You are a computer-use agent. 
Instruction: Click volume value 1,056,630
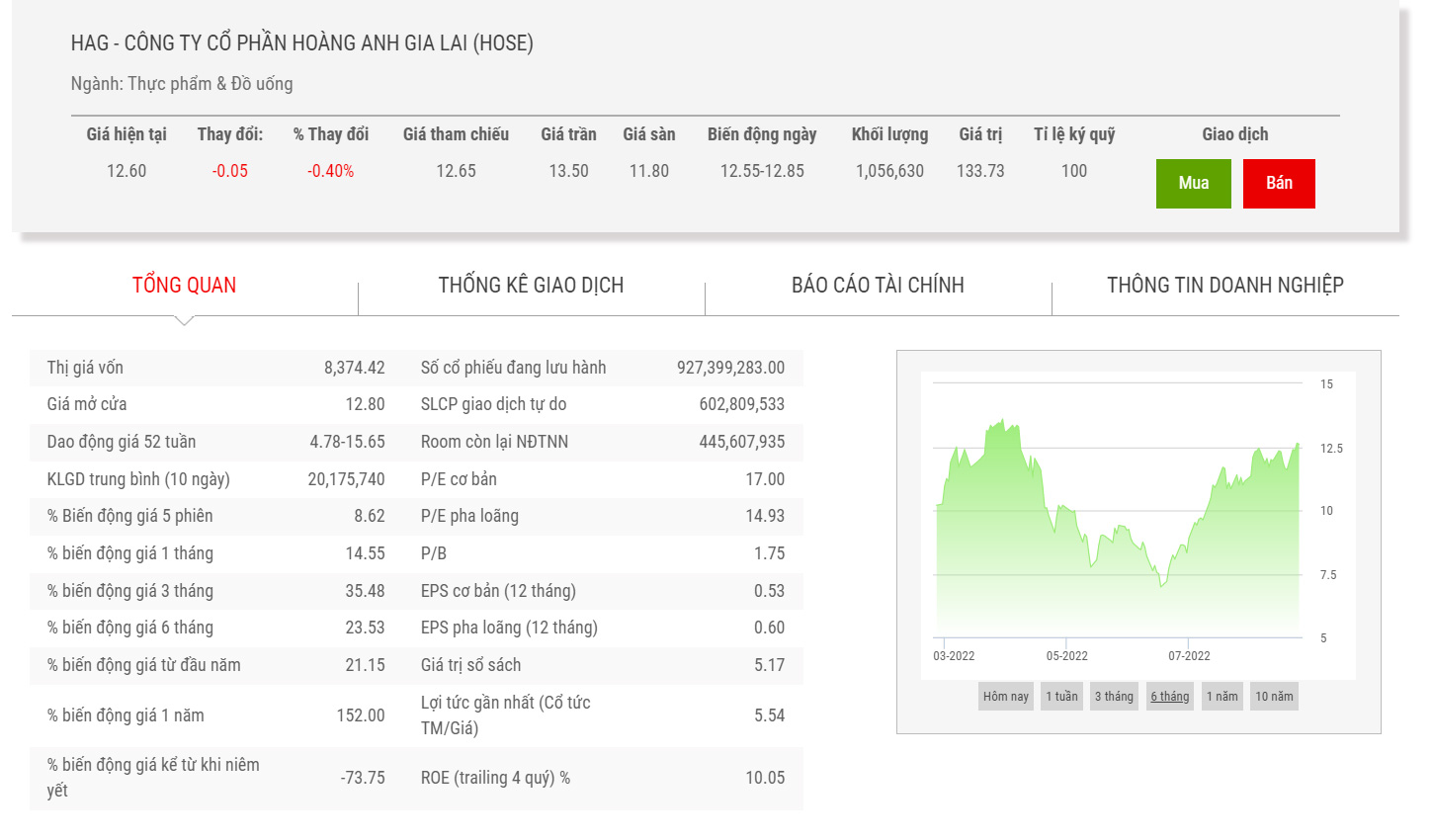(889, 171)
